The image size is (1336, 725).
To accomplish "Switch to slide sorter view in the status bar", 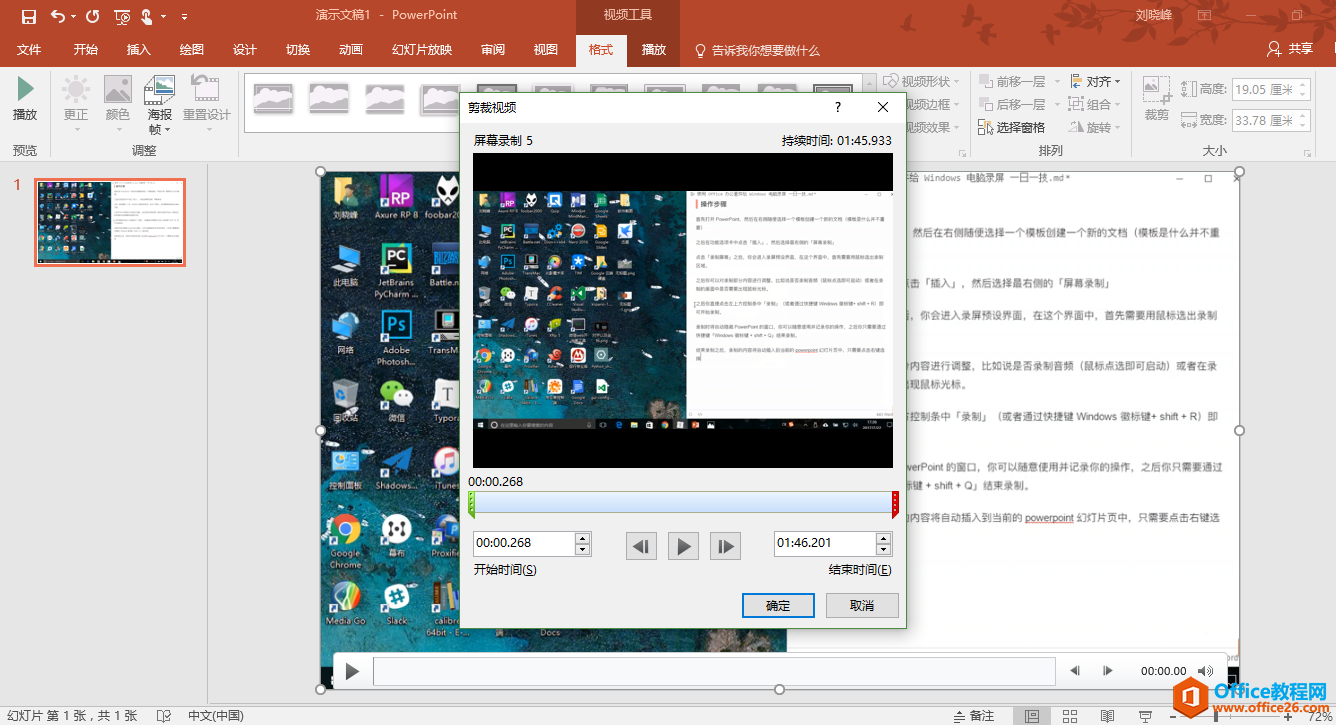I will tap(1070, 716).
